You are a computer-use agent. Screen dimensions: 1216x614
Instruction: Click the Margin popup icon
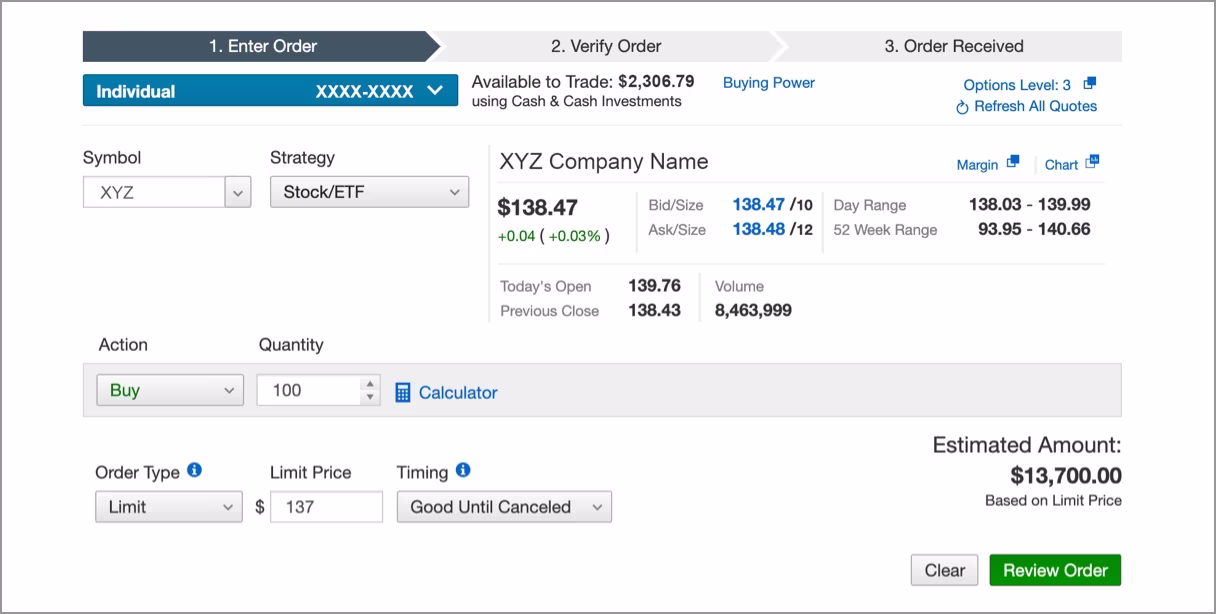pyautogui.click(x=1013, y=162)
